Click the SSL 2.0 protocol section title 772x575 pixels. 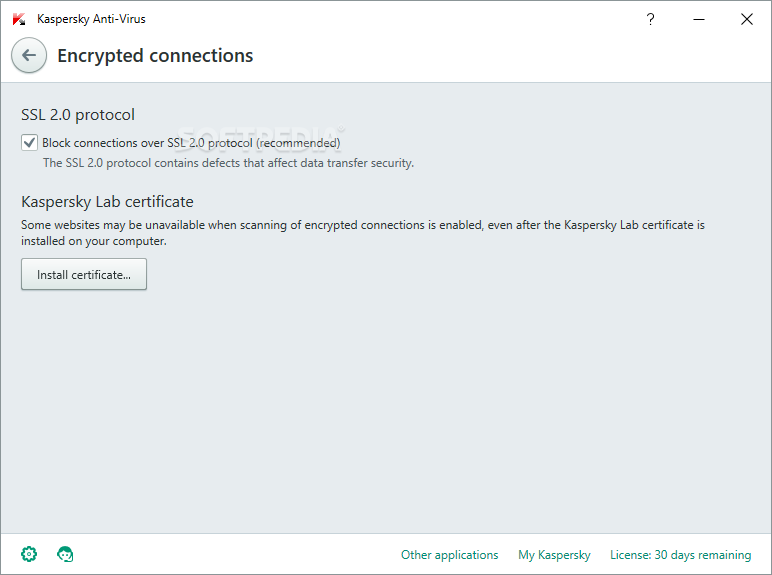point(78,115)
